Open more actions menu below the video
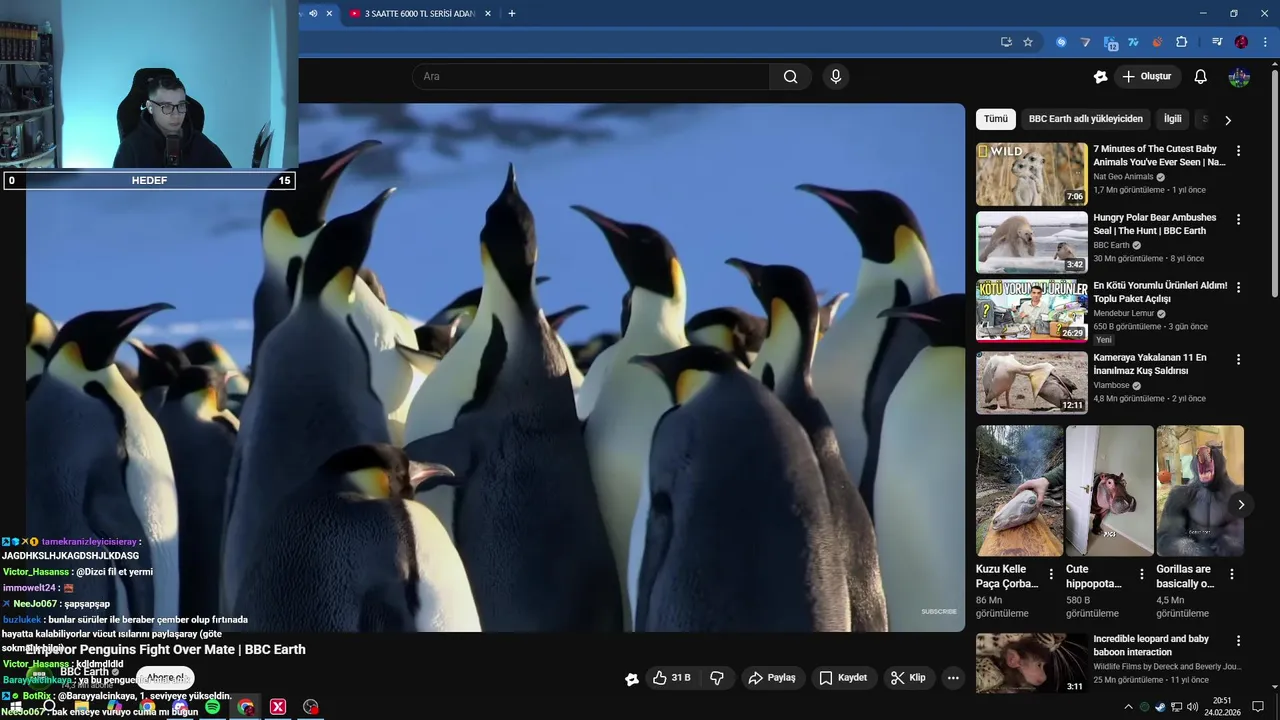The image size is (1280, 720). pyautogui.click(x=953, y=678)
